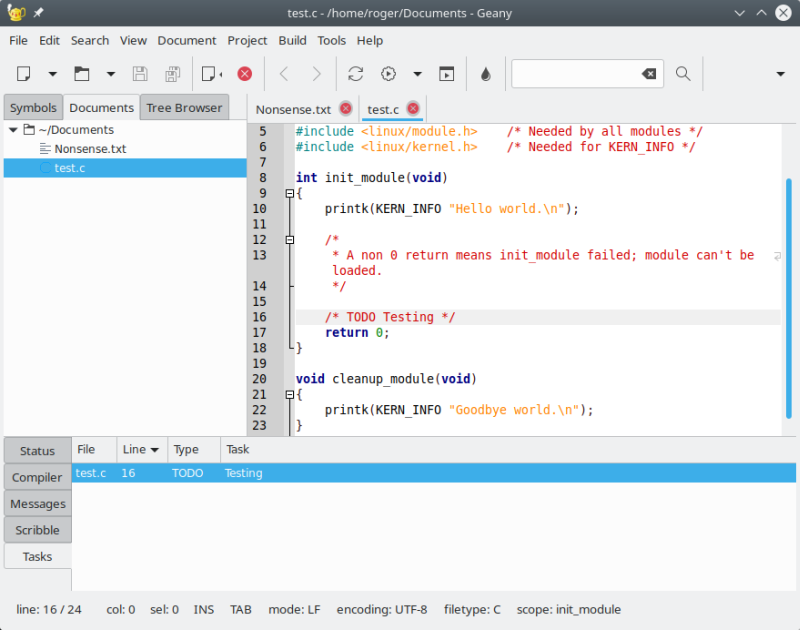Open the New file template dropdown arrow
Screen dimensions: 800x630
pyautogui.click(x=52, y=74)
